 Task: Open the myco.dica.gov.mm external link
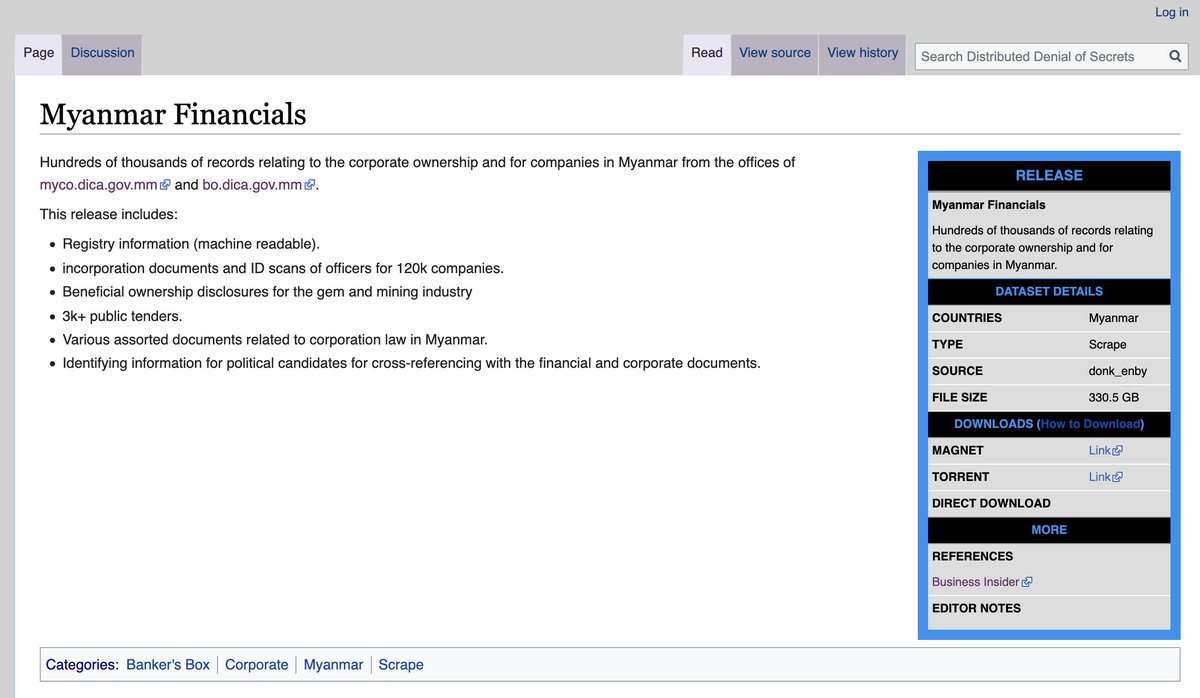coord(105,185)
